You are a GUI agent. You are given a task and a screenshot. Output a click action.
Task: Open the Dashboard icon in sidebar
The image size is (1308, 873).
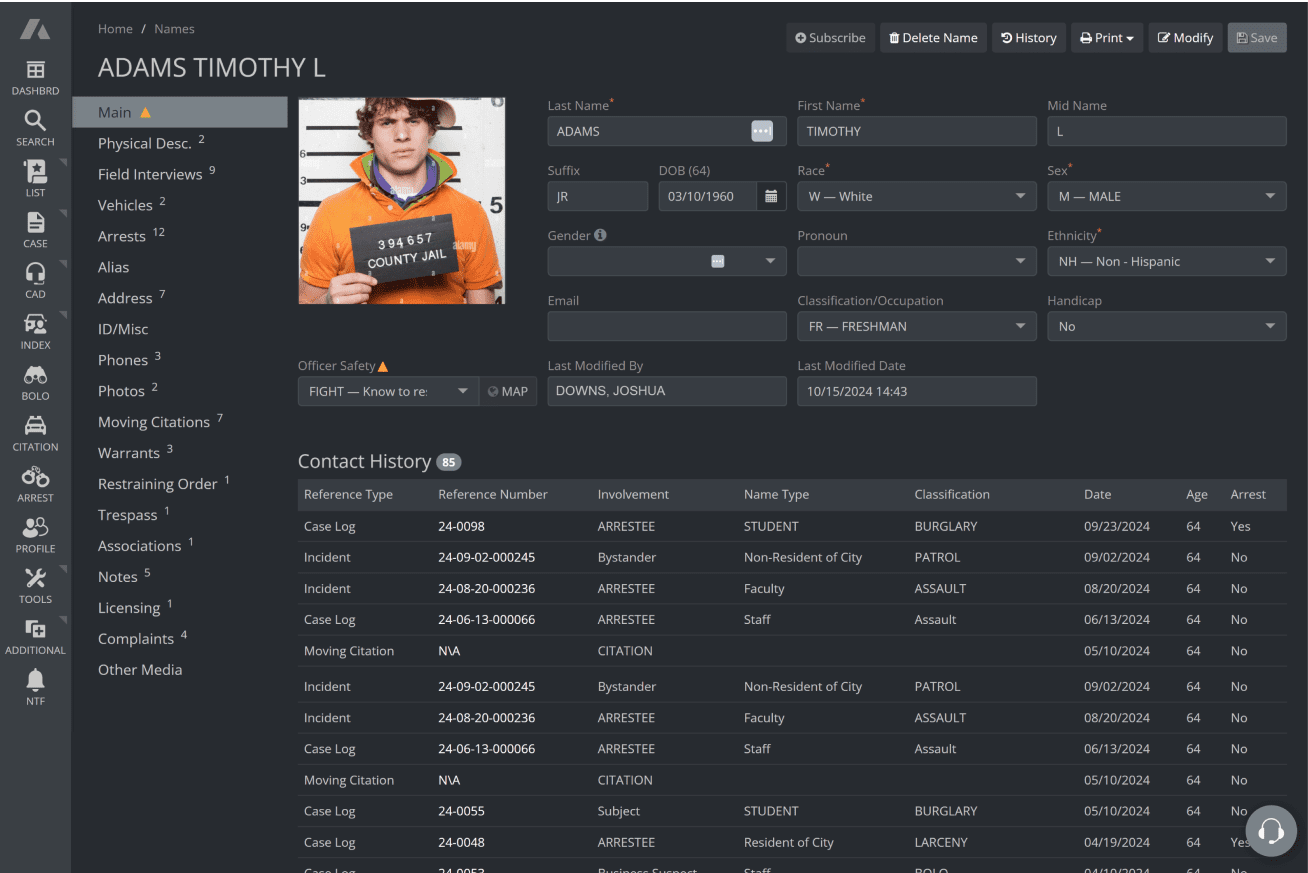pos(35,70)
